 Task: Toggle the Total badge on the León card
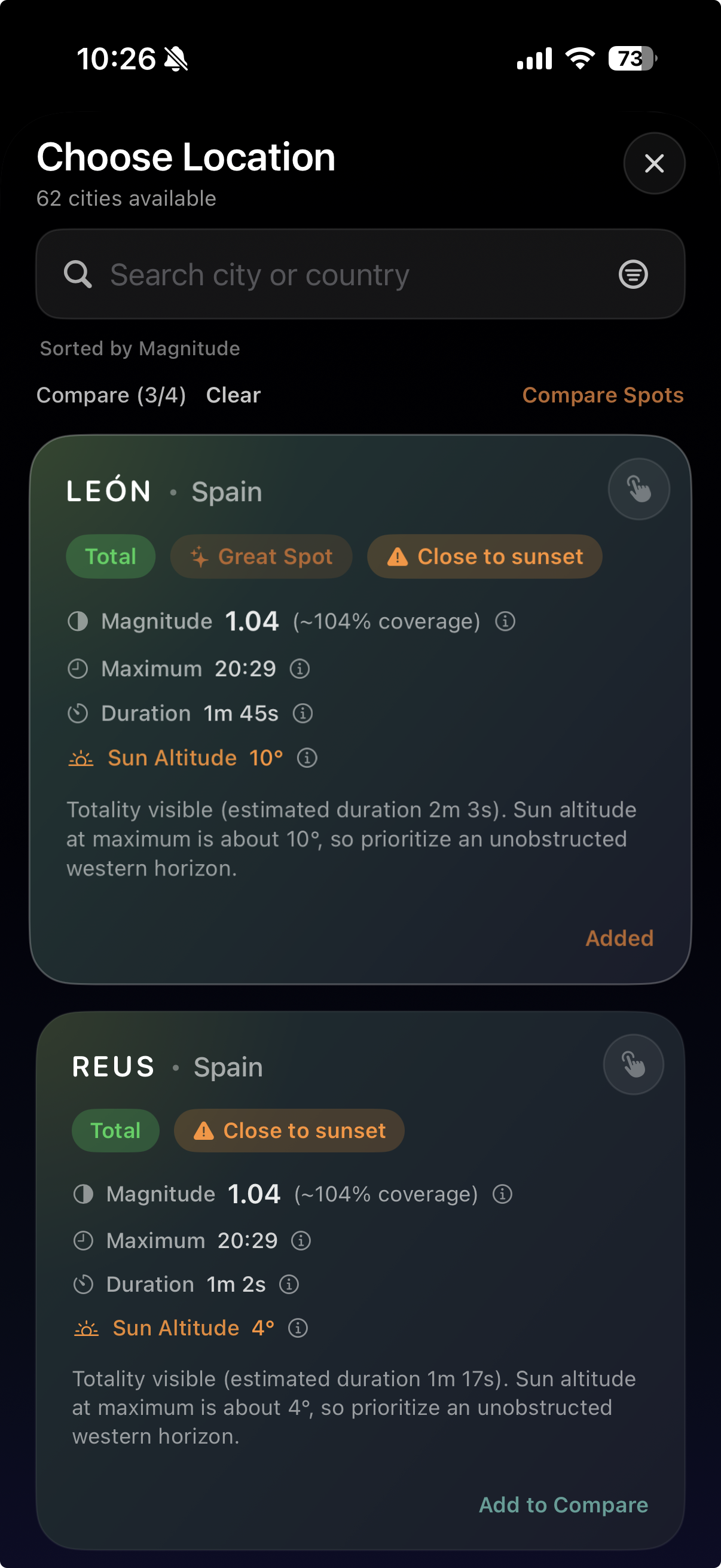point(111,556)
